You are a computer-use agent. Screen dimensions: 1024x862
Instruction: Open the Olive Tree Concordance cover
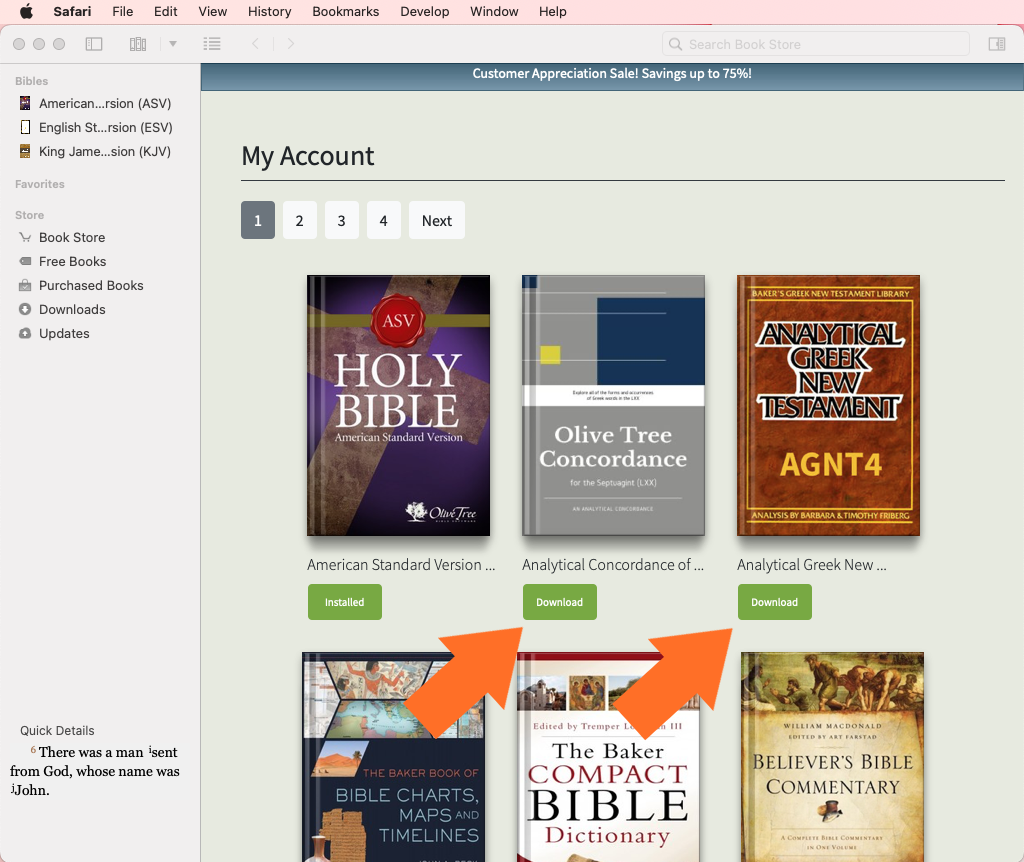[613, 406]
